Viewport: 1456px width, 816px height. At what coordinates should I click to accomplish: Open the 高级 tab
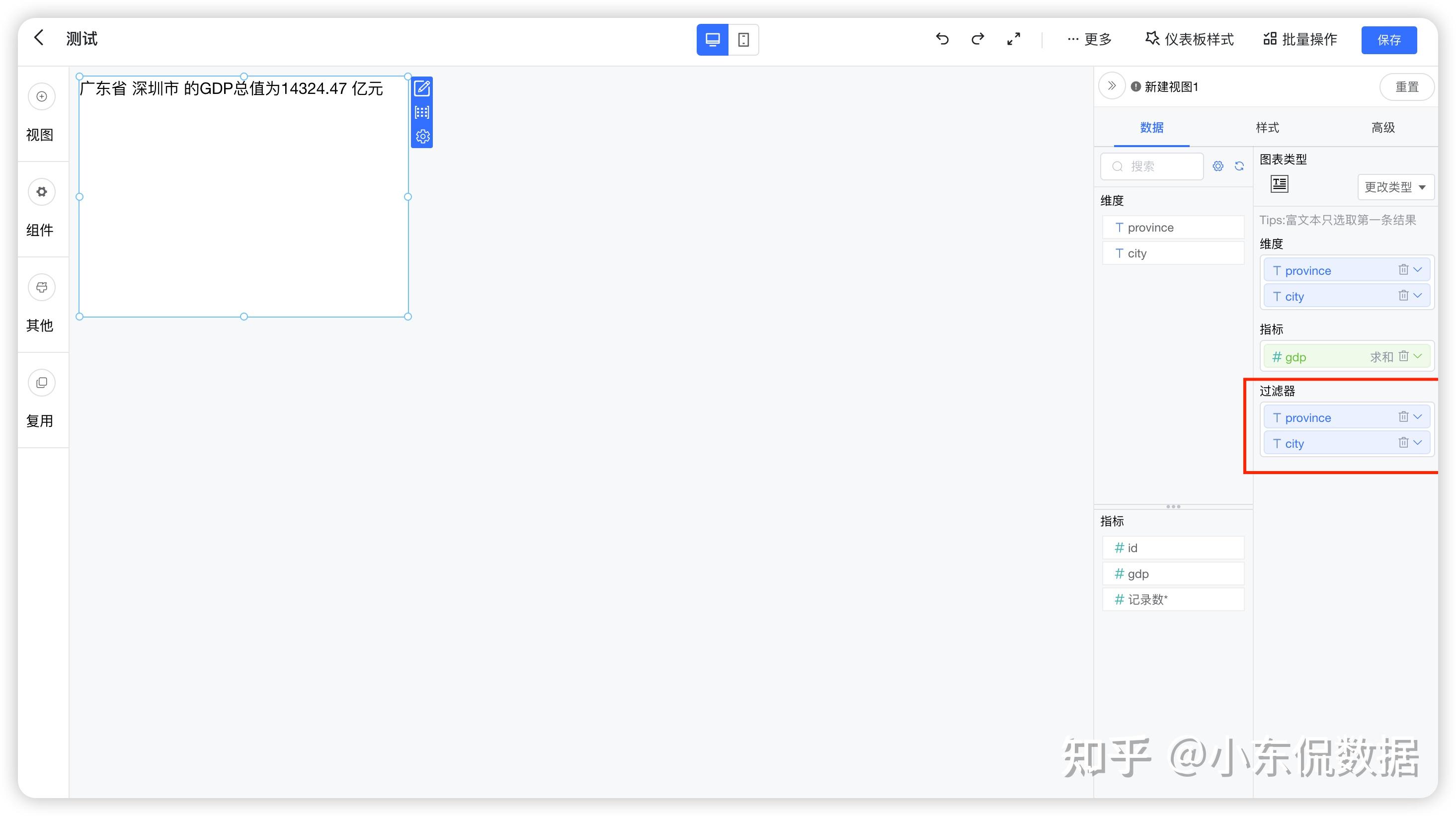point(1382,128)
